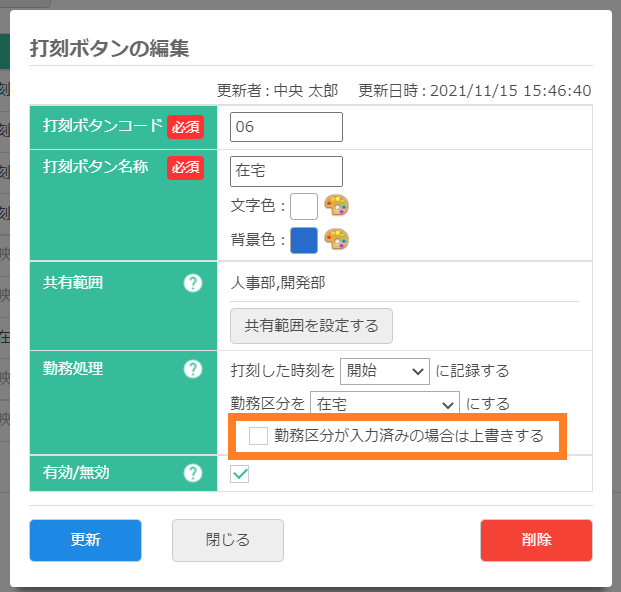Click the 必須 badge next to 打刻ボタンコード
The image size is (621, 592).
pos(186,126)
